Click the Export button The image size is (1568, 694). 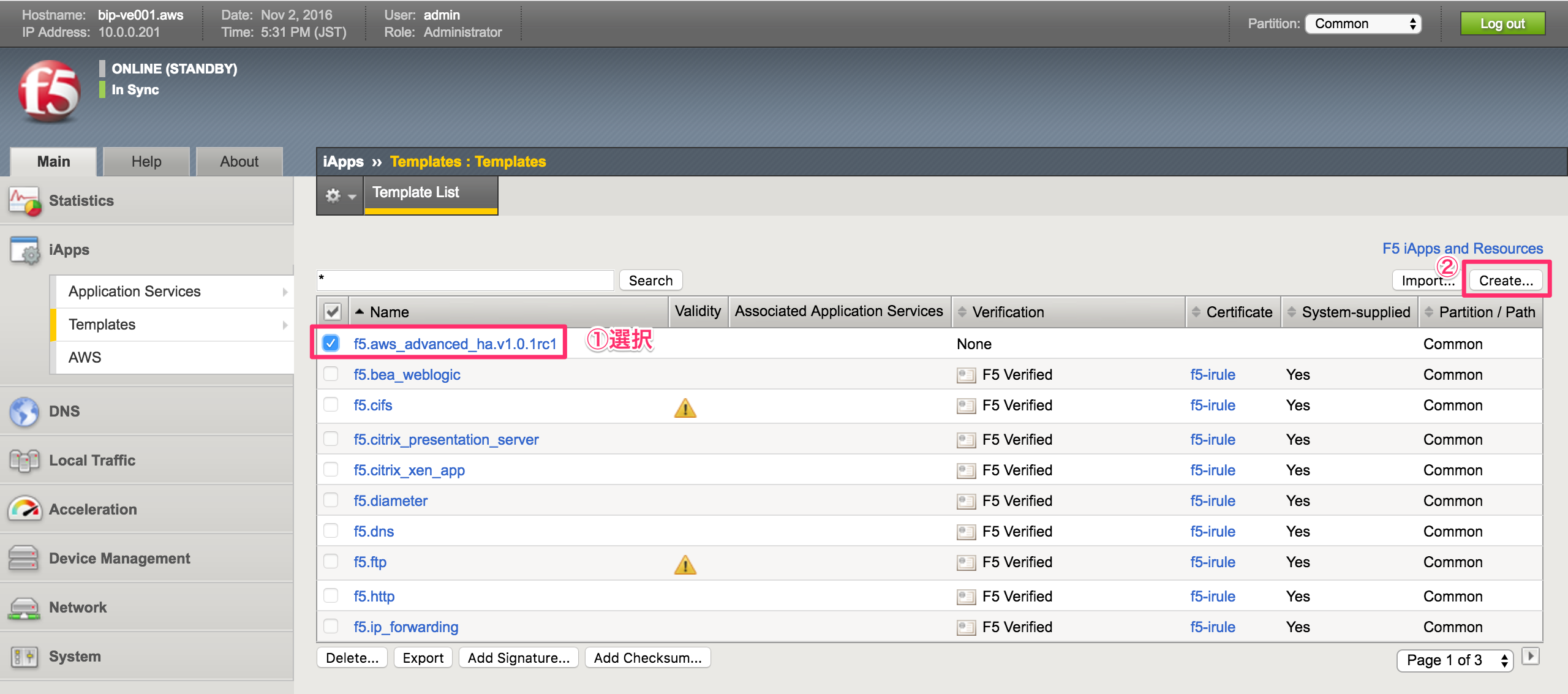click(423, 658)
